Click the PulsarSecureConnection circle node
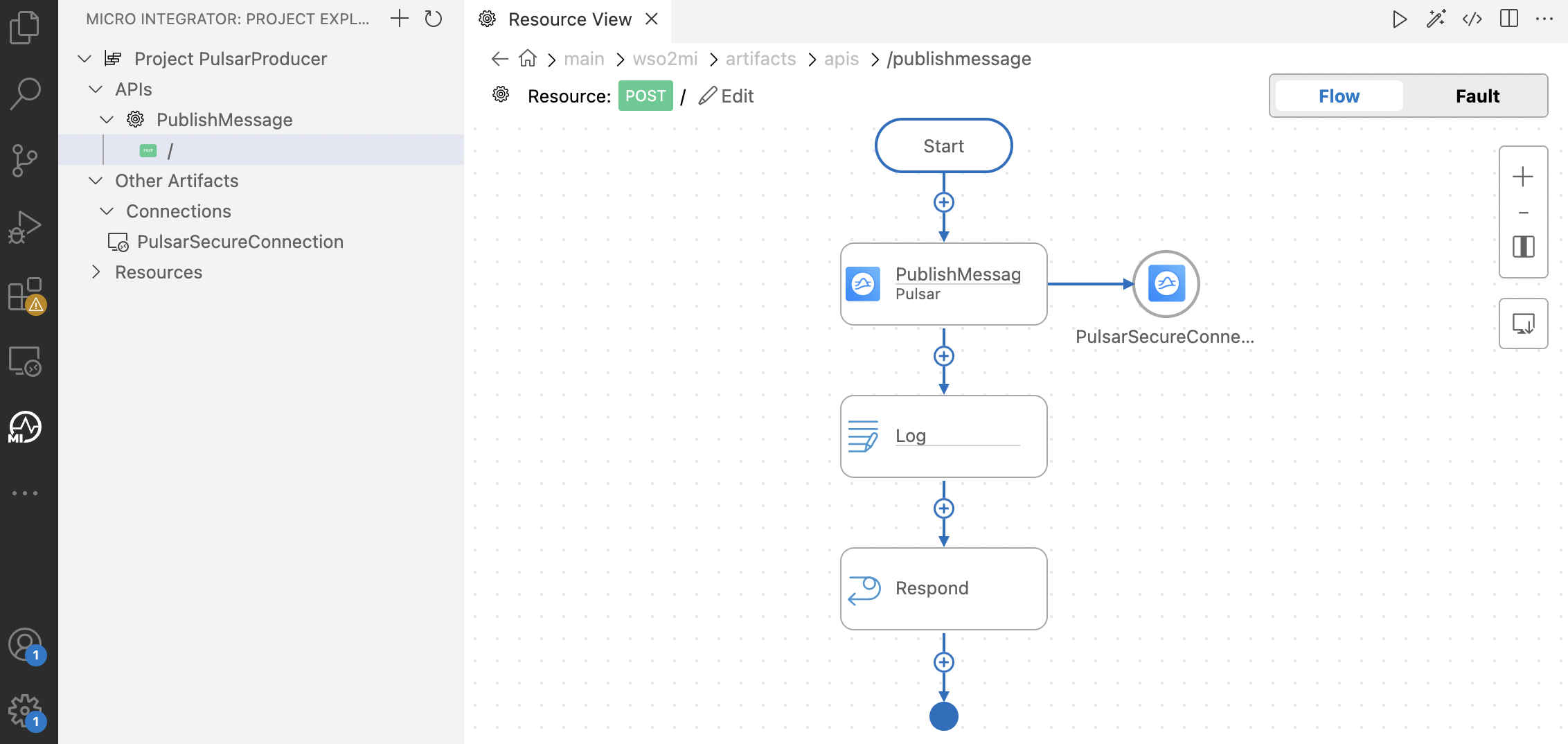 [1166, 284]
